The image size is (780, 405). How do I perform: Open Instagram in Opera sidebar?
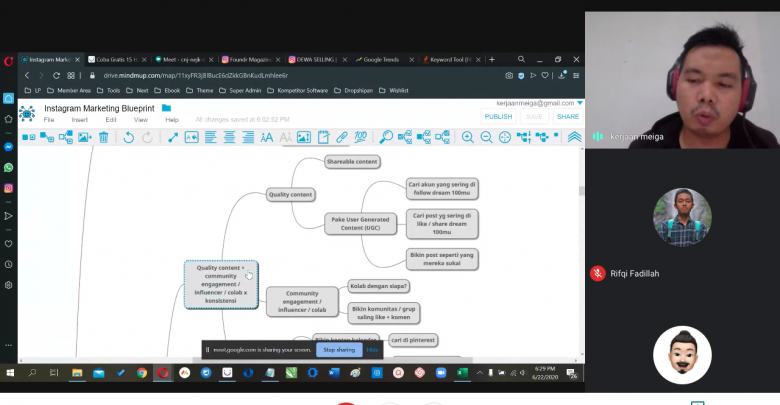tap(8, 188)
